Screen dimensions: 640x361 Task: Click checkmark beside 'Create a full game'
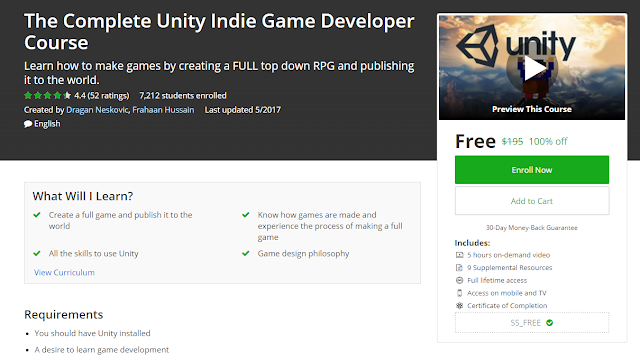point(37,215)
